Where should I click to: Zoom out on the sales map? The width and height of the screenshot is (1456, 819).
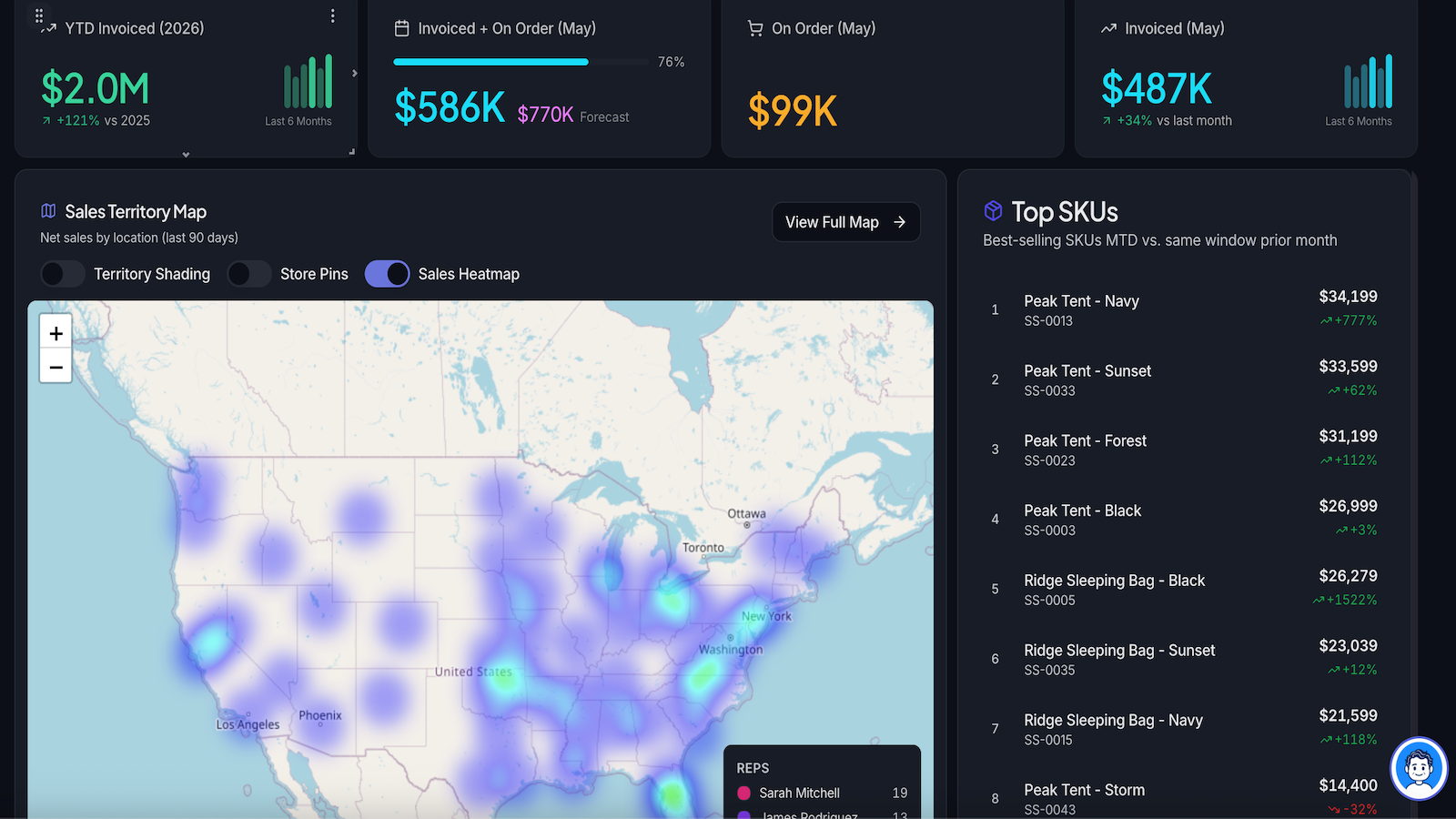click(x=56, y=367)
